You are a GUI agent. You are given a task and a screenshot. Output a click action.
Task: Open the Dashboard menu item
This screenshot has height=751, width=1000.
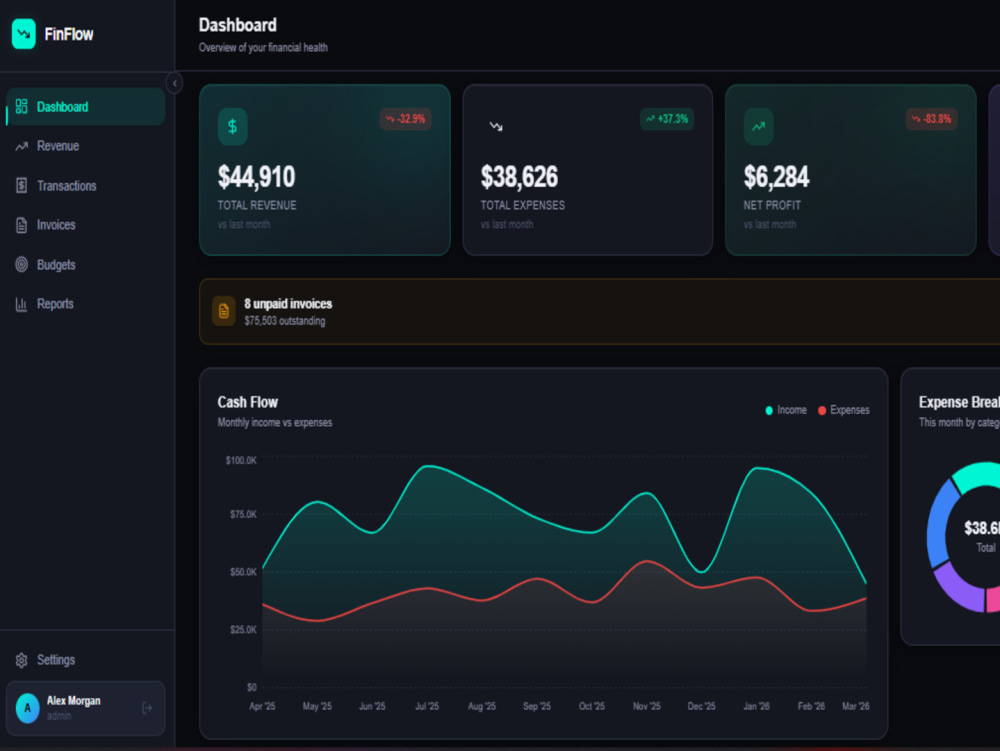tap(86, 106)
